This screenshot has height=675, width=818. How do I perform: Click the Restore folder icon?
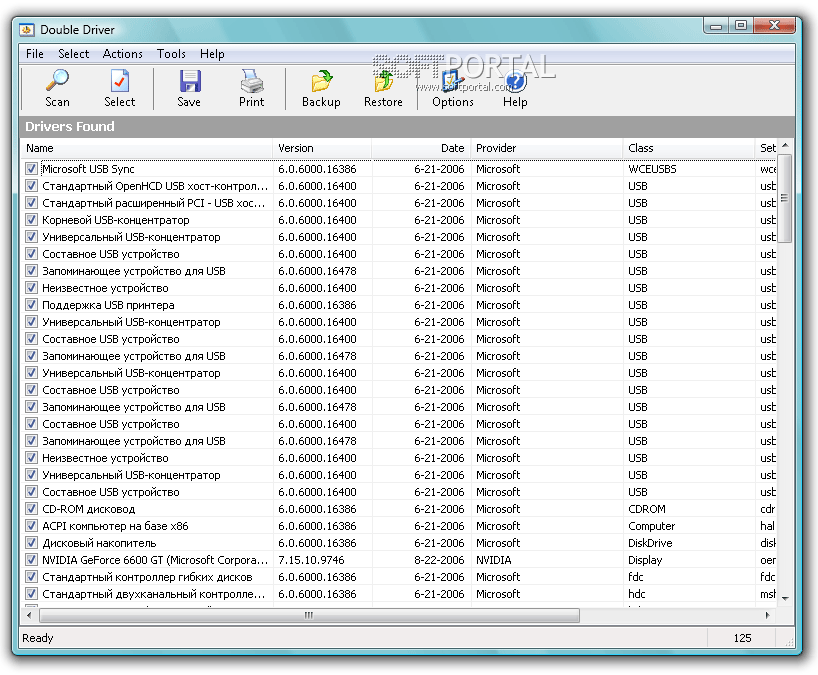pyautogui.click(x=383, y=81)
